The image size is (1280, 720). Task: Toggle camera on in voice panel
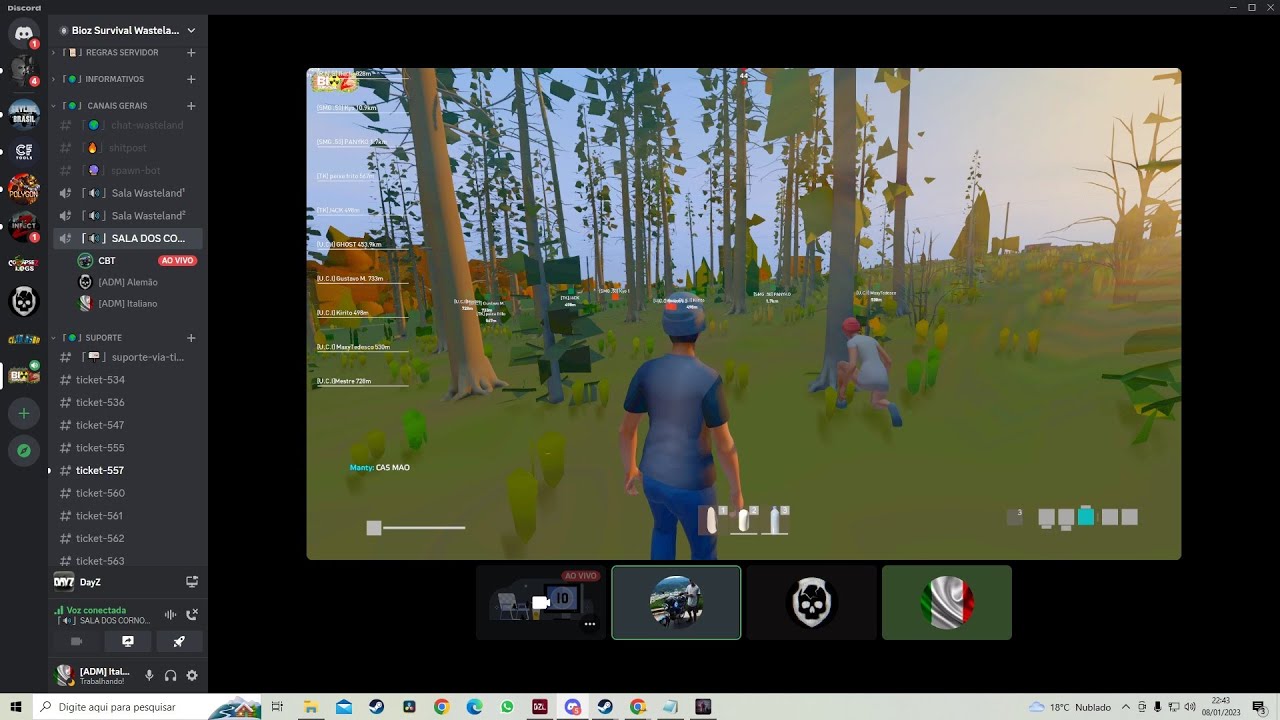point(76,641)
